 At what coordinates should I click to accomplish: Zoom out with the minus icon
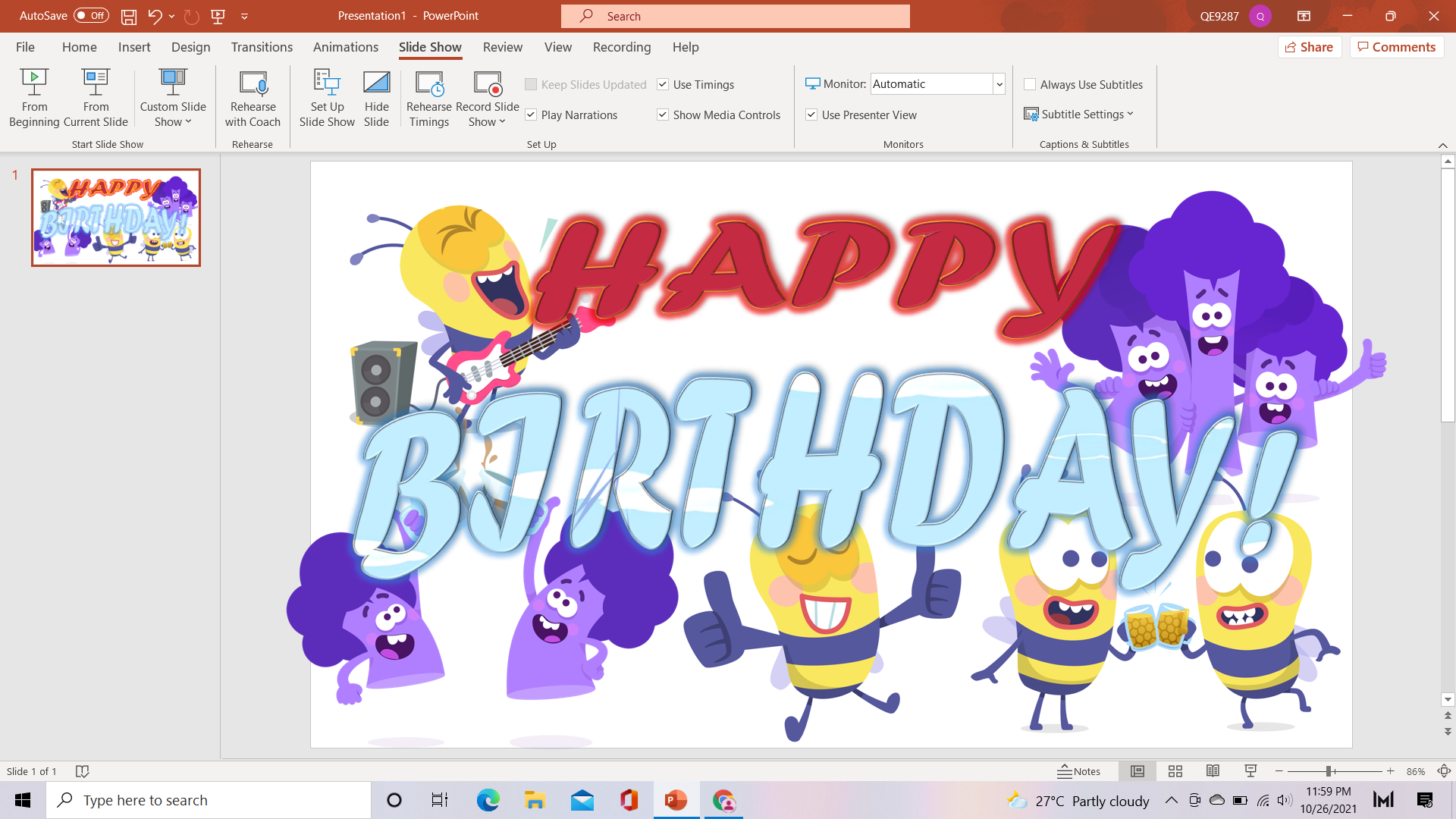coord(1279,771)
